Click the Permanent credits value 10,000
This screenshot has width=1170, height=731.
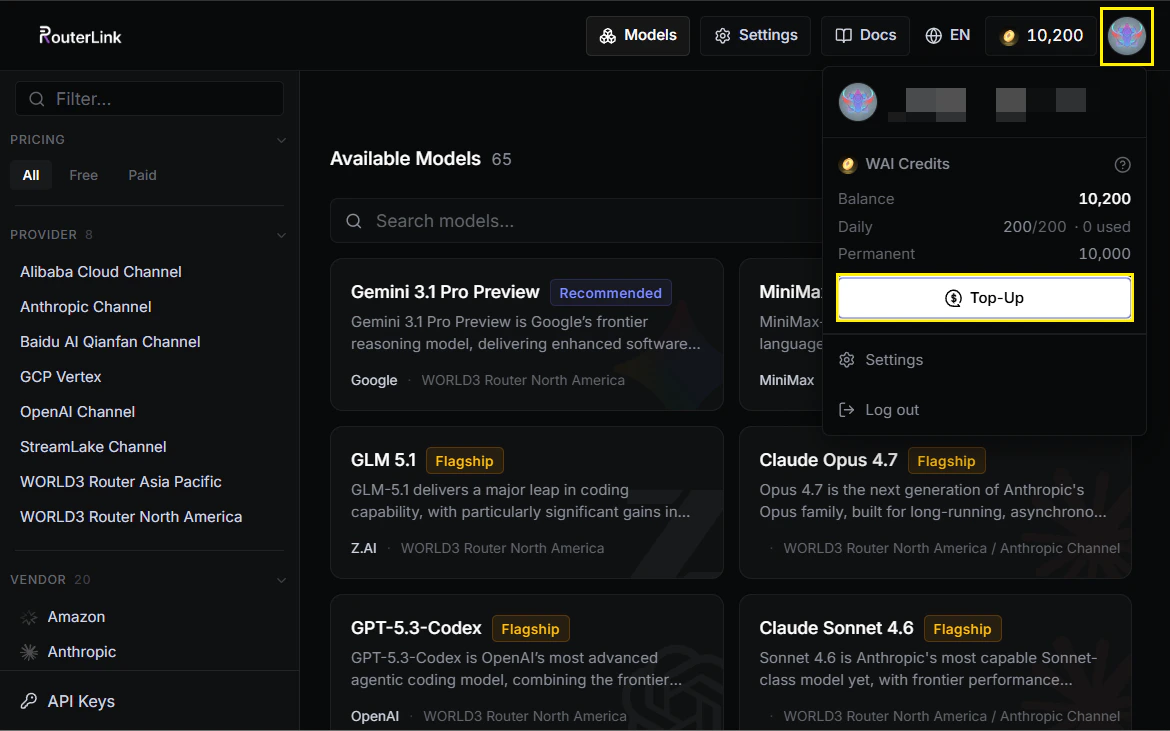click(x=1104, y=254)
